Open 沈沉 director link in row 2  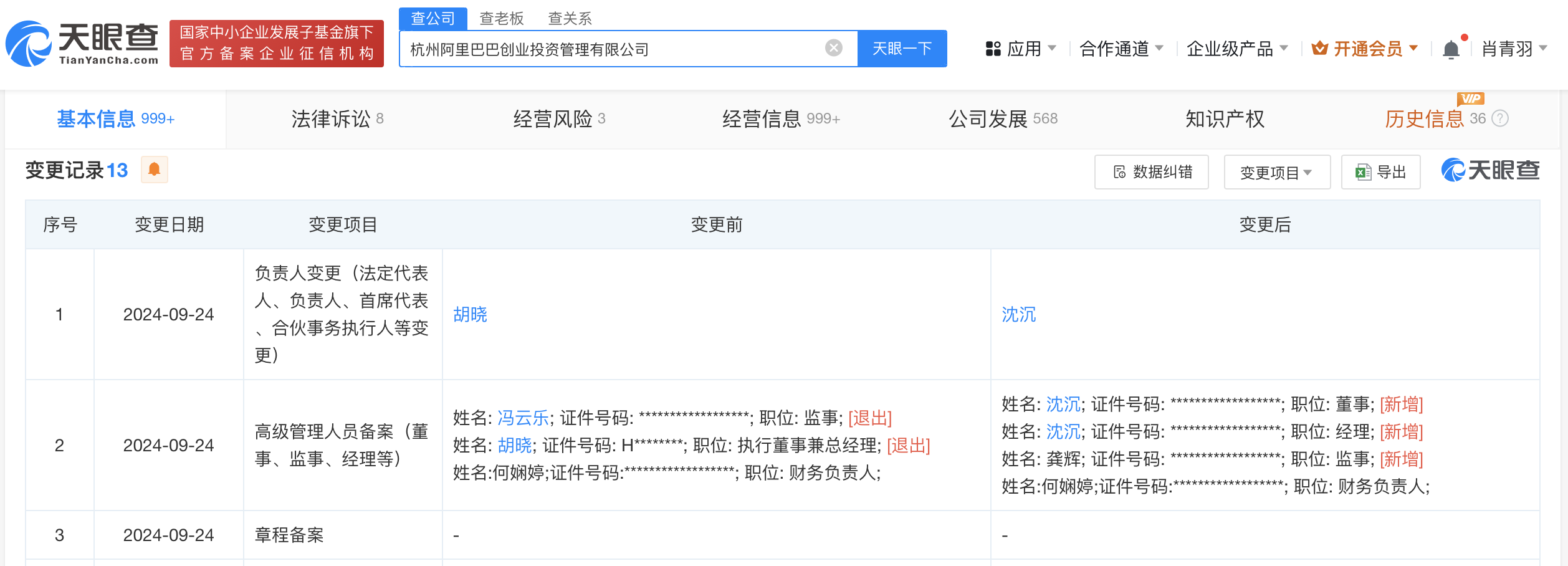1063,404
